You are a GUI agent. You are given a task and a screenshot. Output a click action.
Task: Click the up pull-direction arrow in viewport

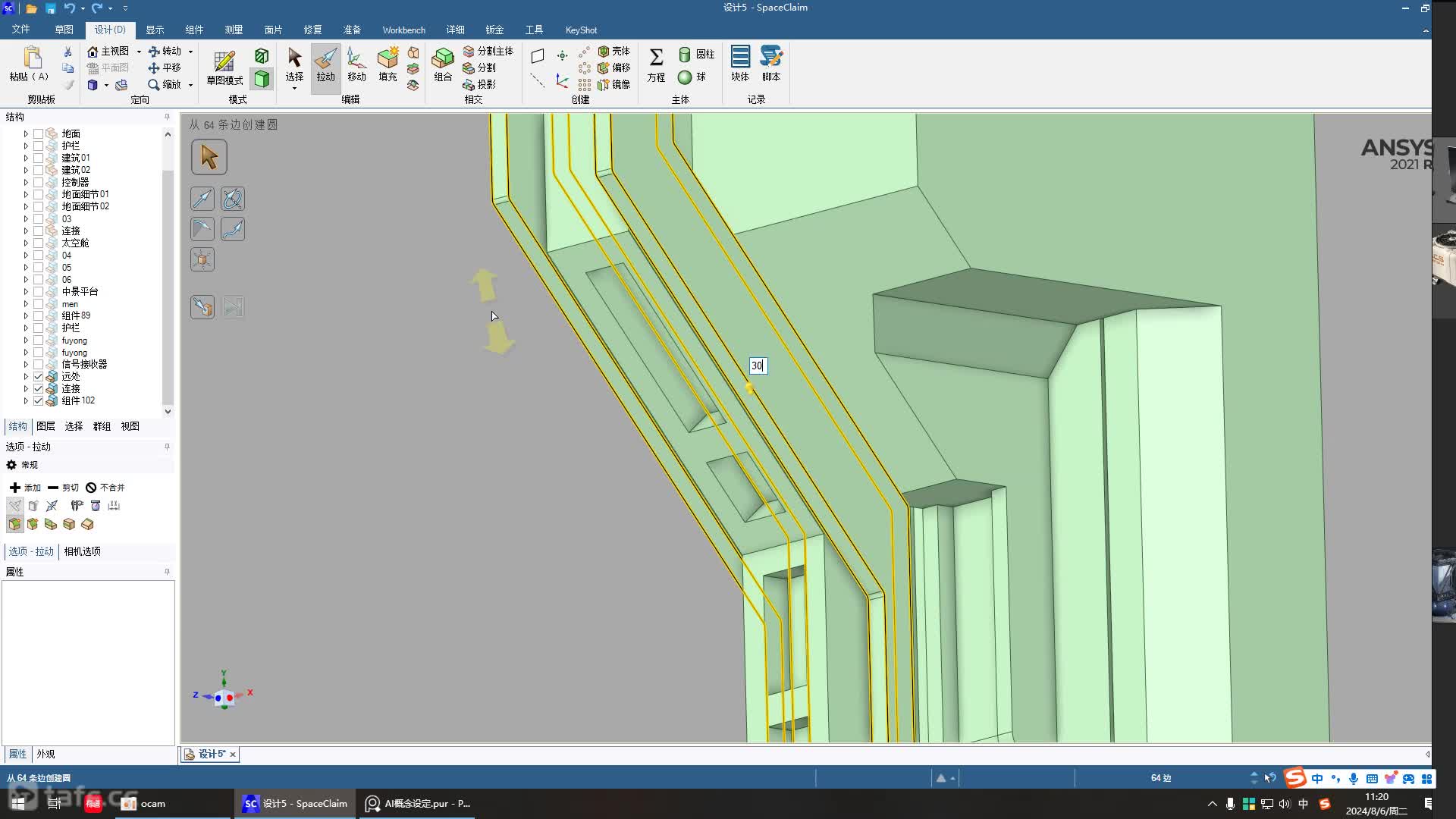click(484, 286)
